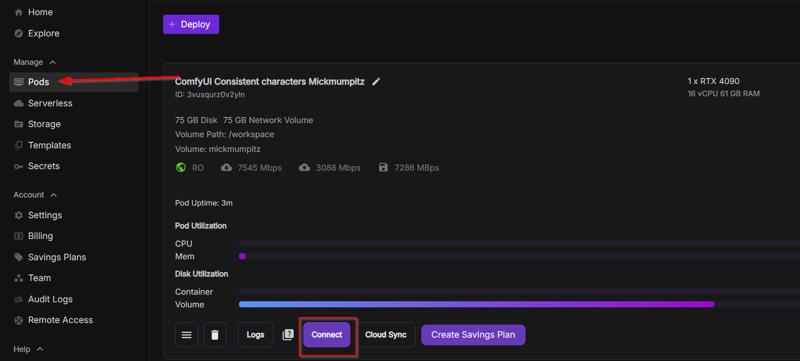Screen dimensions: 800x361
Task: Click the Volume Path /workspace text
Action: coord(224,135)
